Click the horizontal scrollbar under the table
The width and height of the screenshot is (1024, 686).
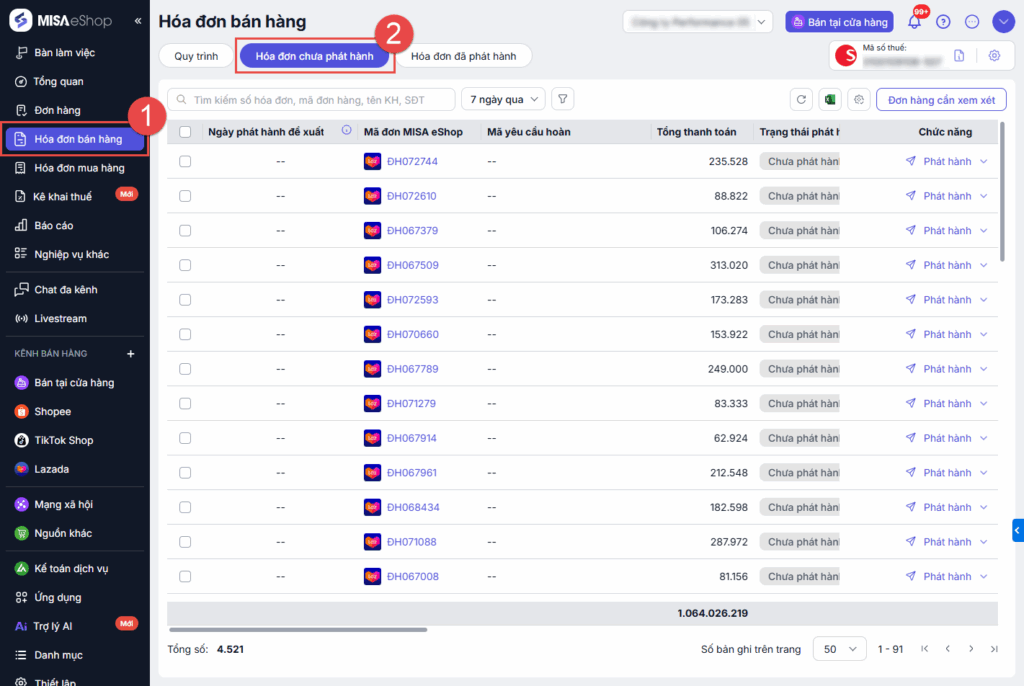coord(298,630)
